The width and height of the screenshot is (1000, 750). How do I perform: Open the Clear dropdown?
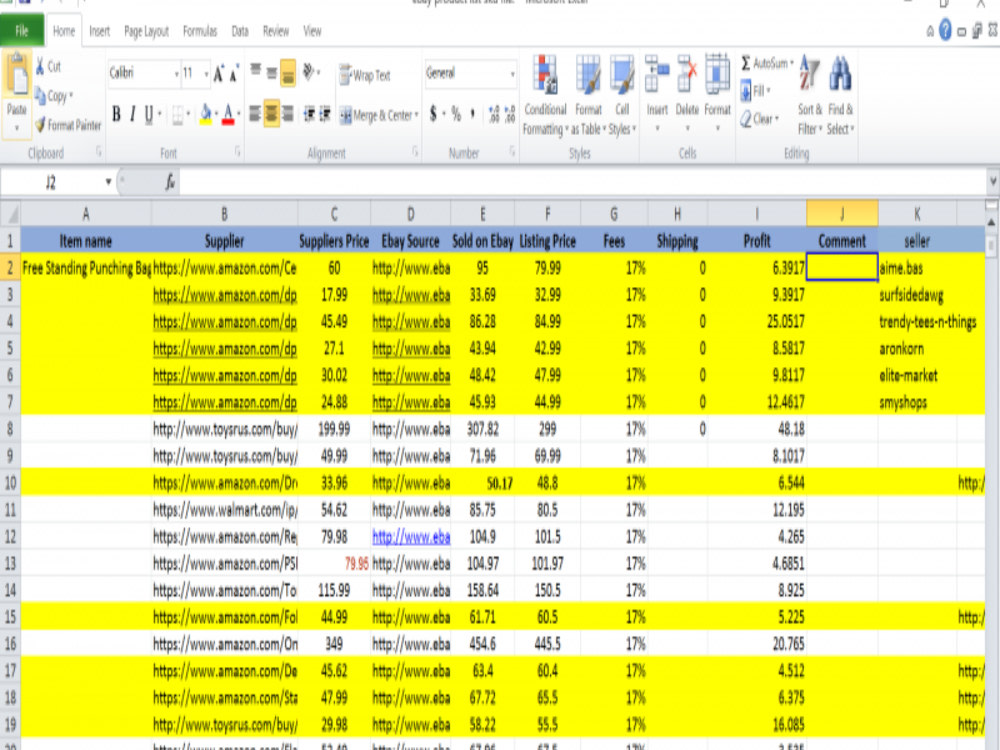click(x=759, y=119)
